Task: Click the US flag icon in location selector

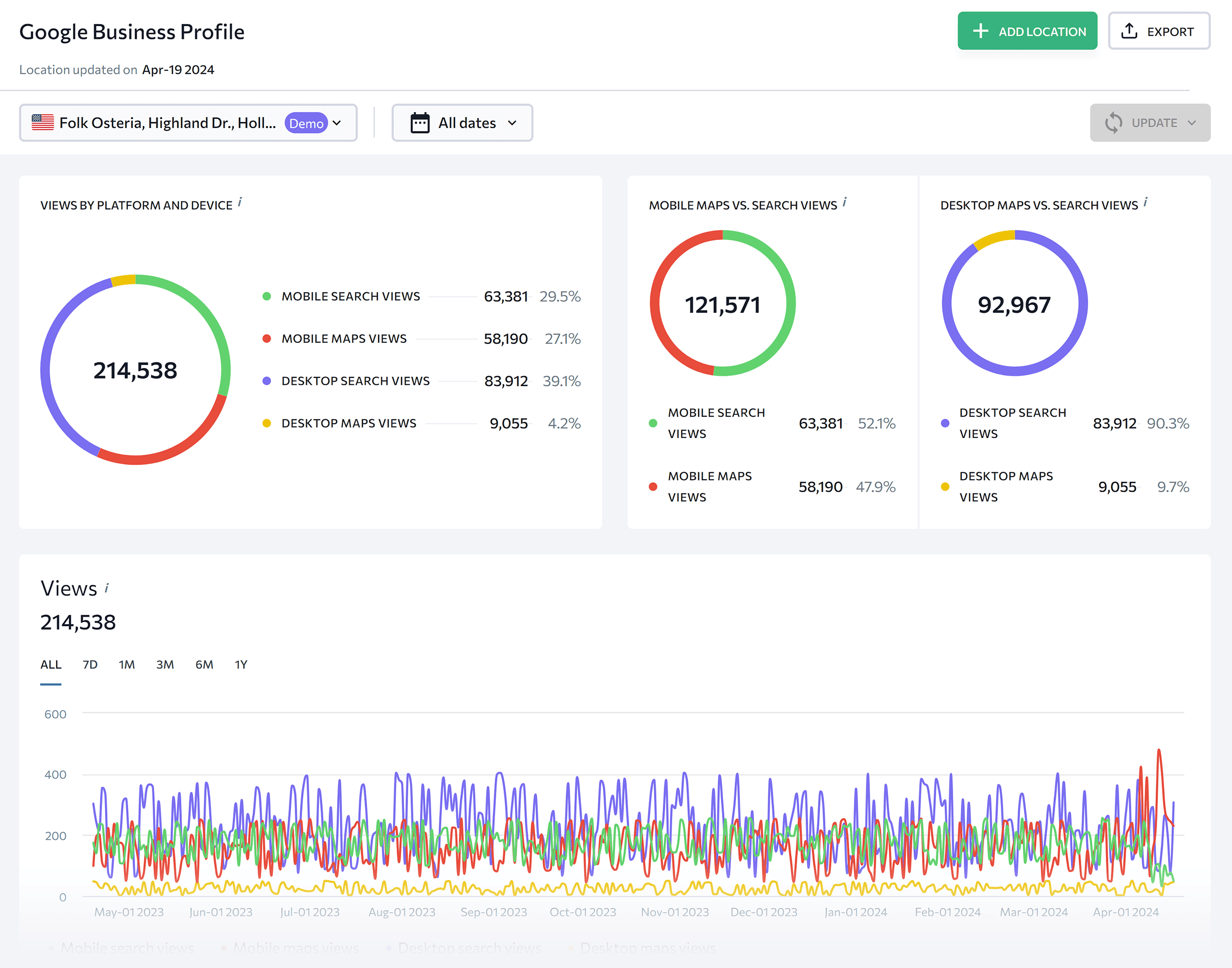Action: (42, 123)
